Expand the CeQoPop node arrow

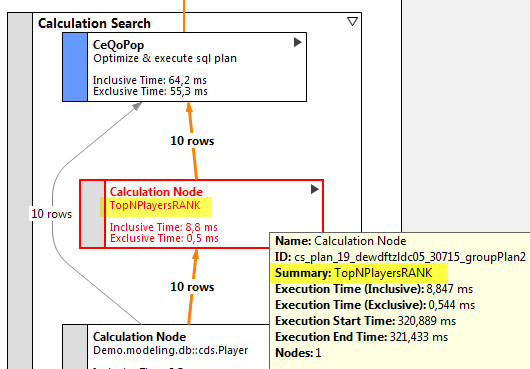point(297,42)
